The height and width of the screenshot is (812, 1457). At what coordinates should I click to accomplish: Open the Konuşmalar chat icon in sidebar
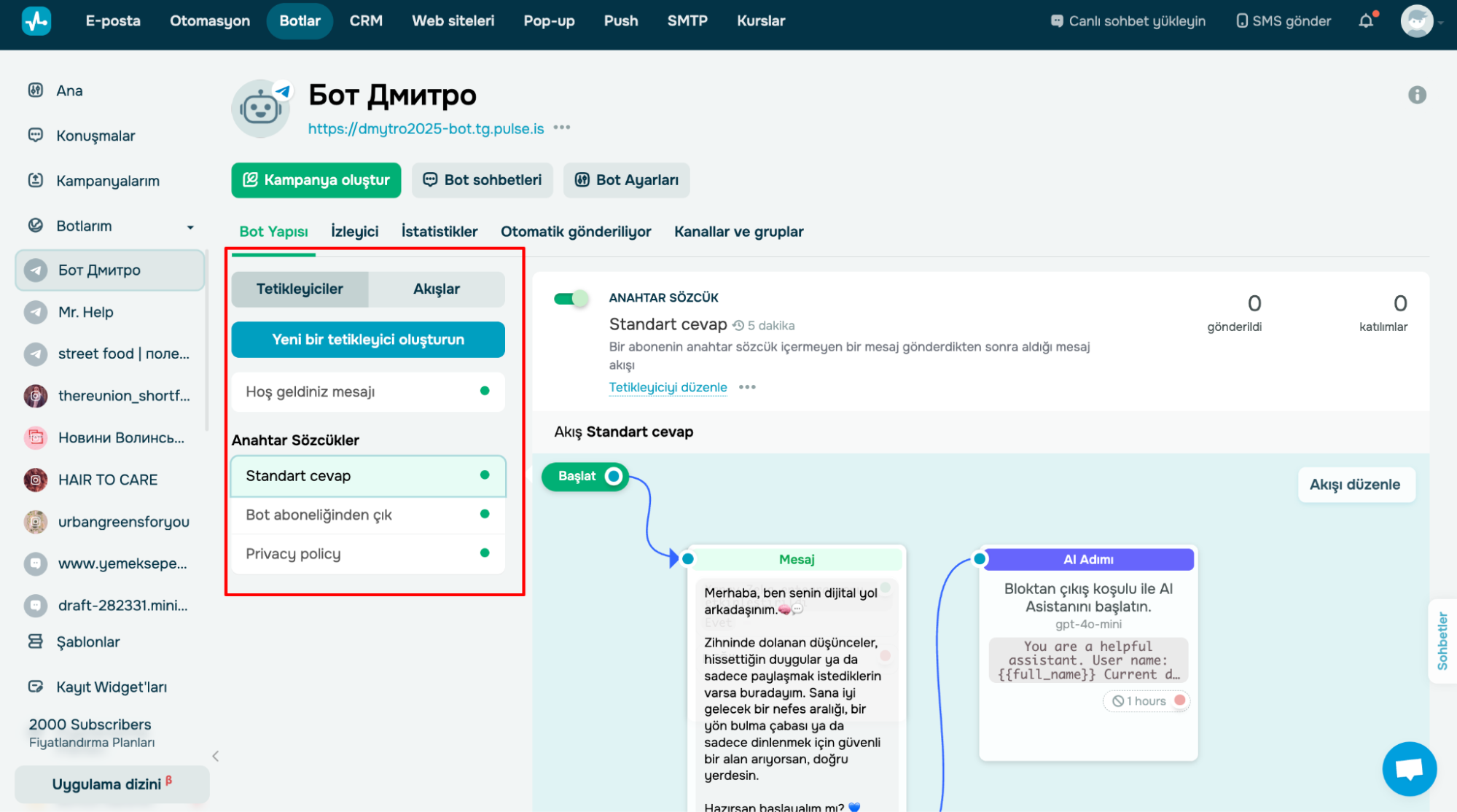pos(35,135)
